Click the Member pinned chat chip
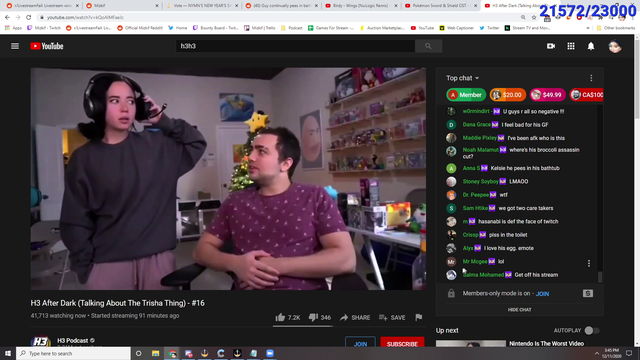 466,95
